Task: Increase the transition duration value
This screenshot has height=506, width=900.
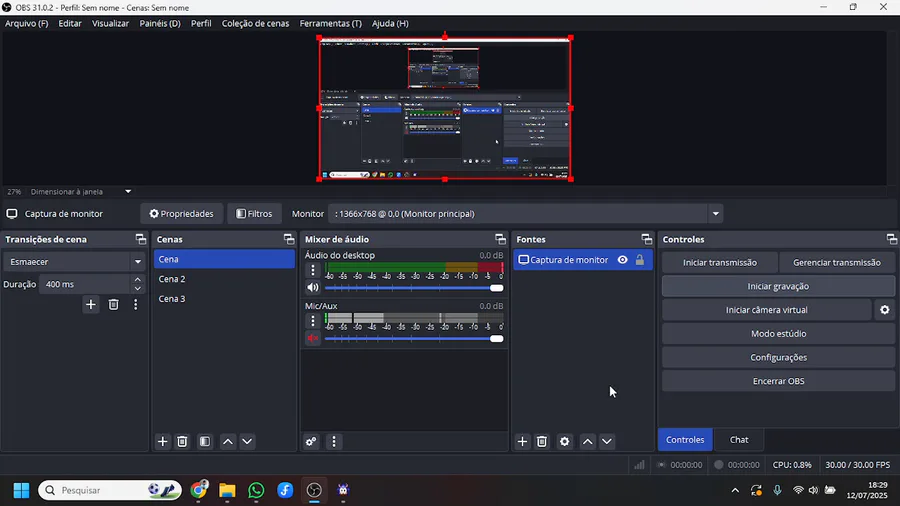Action: pyautogui.click(x=138, y=279)
